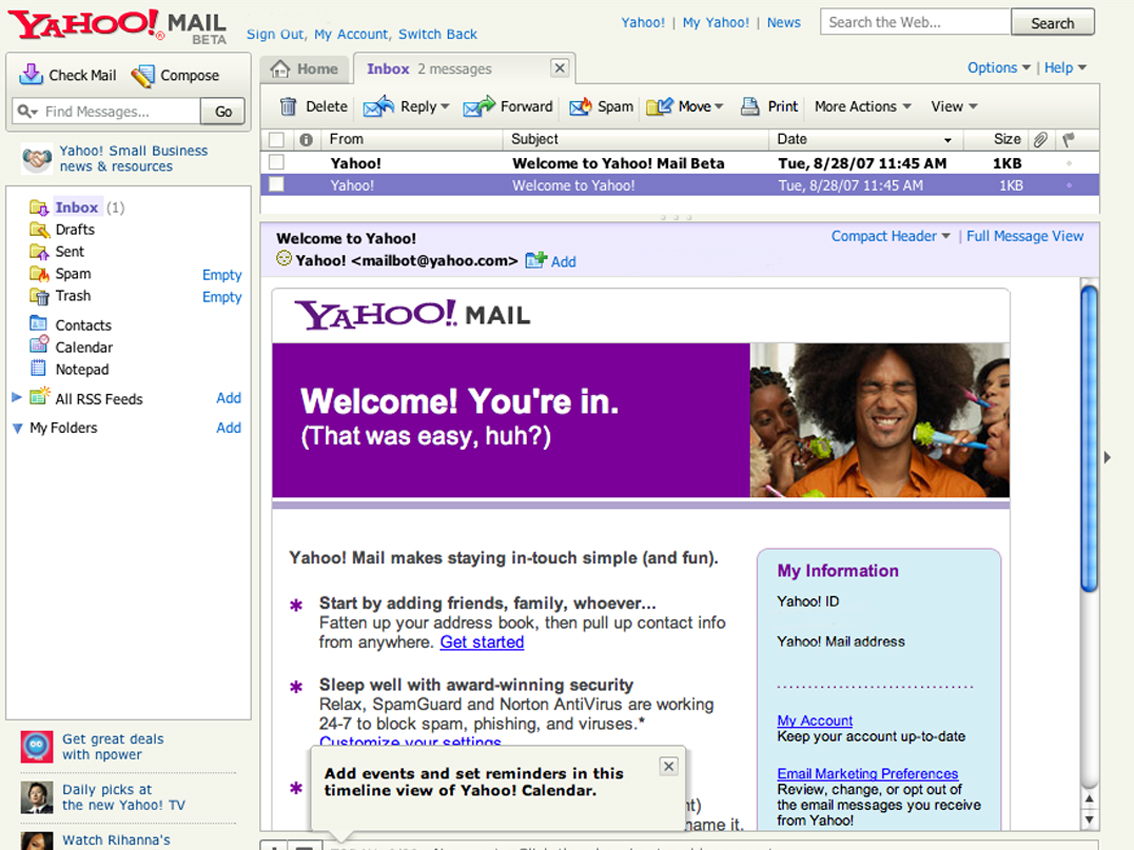Click the Search the Web button
The height and width of the screenshot is (850, 1134).
coord(1052,23)
